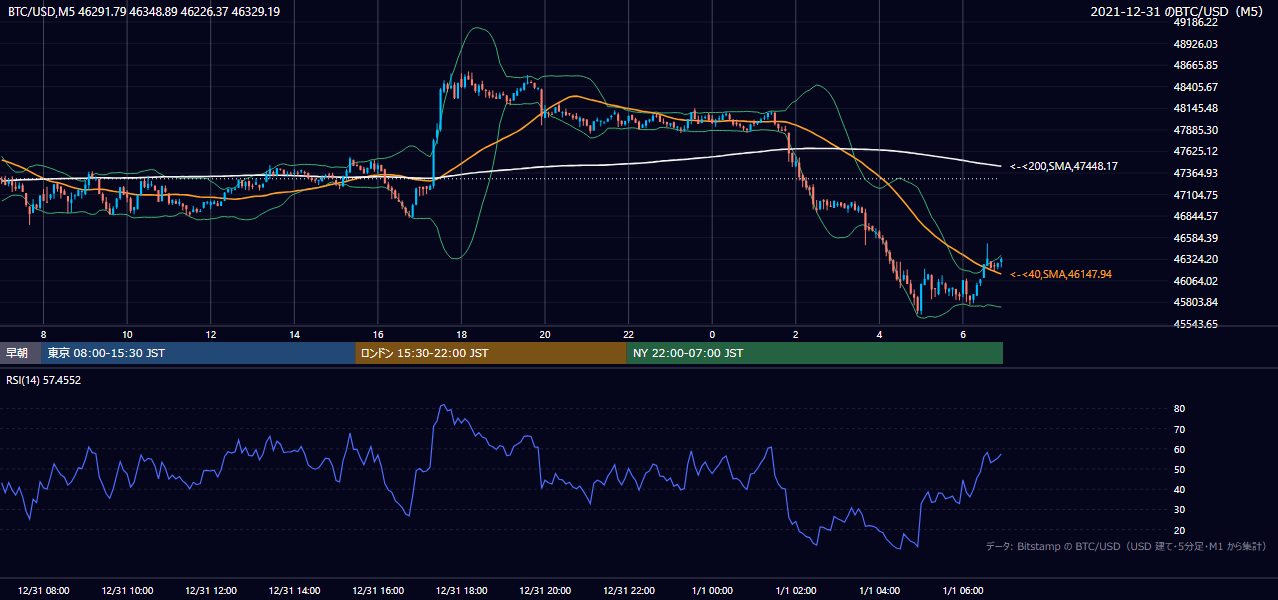Click the 1/1 02:00 bottom time label
The image size is (1278, 600).
coord(796,591)
